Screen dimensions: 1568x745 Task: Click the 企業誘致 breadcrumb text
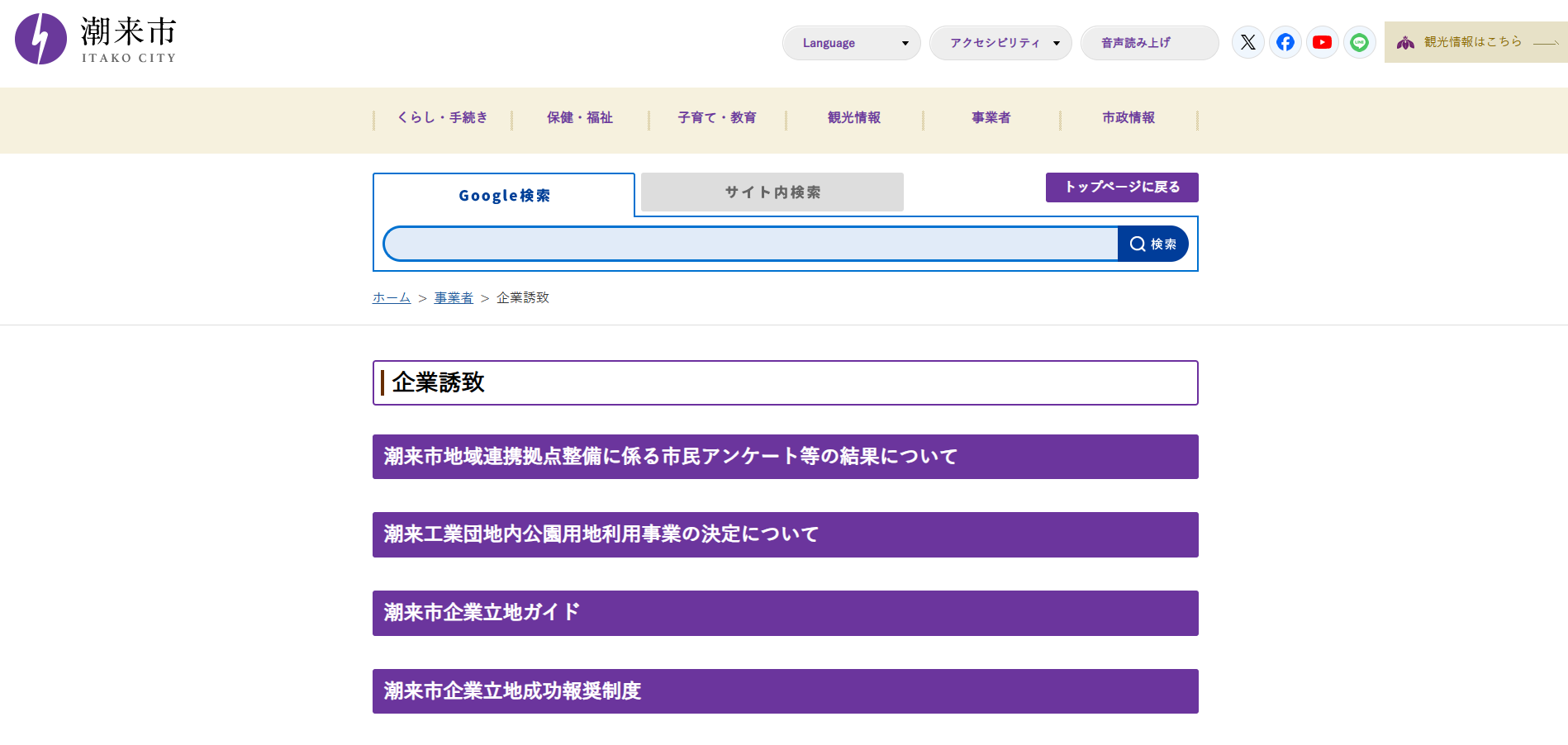click(x=523, y=297)
